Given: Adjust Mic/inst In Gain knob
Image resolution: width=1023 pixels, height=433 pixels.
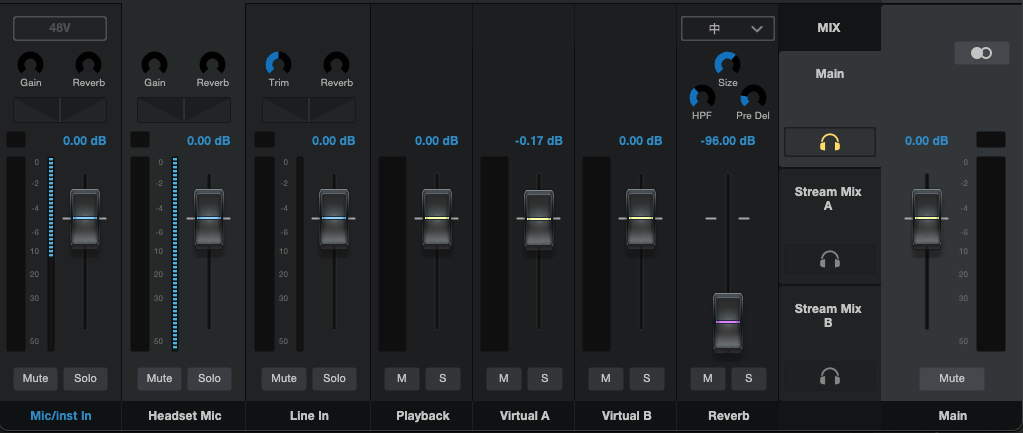Looking at the screenshot, I should tap(31, 65).
